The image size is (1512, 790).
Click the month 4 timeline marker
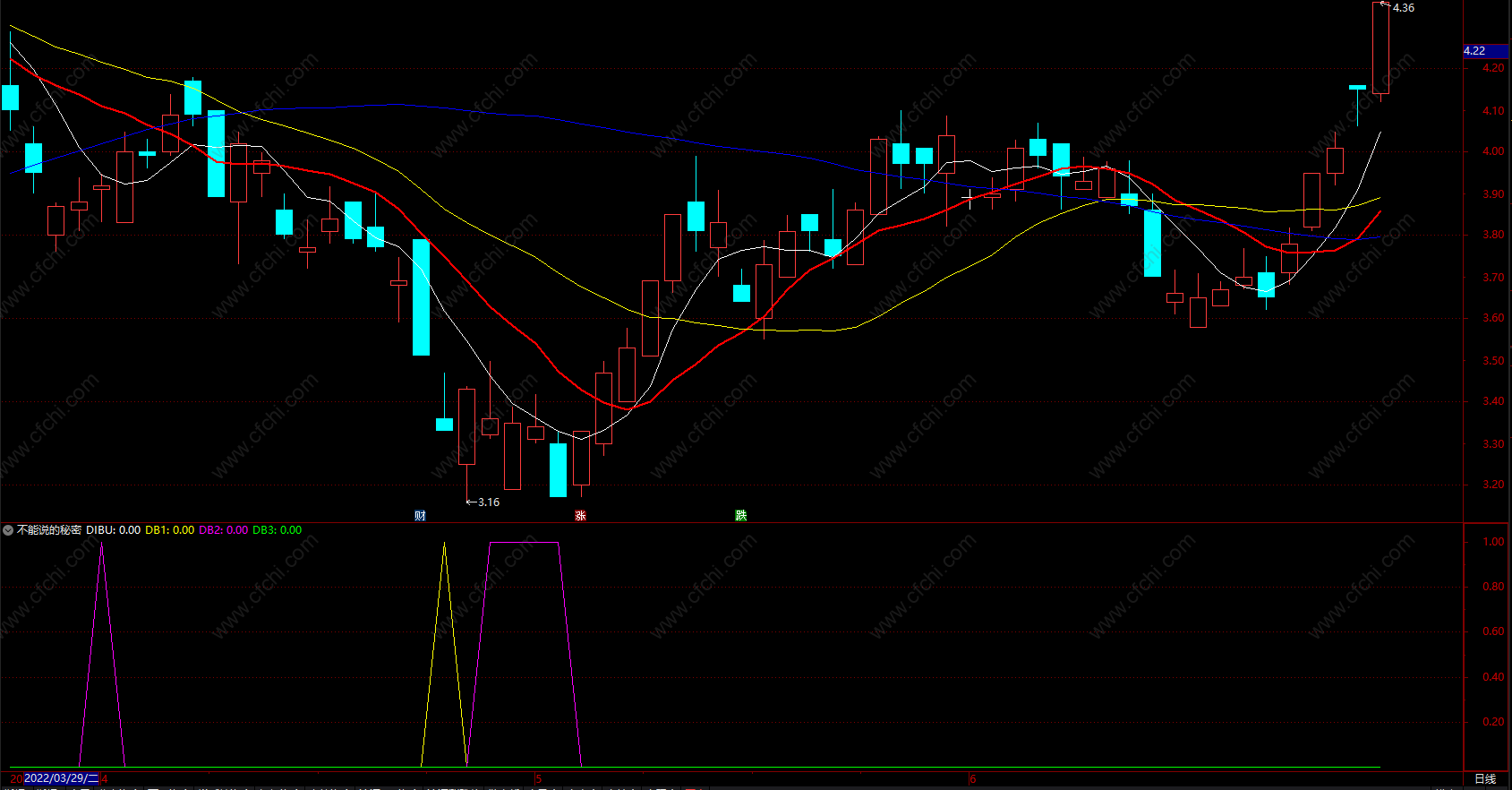105,779
